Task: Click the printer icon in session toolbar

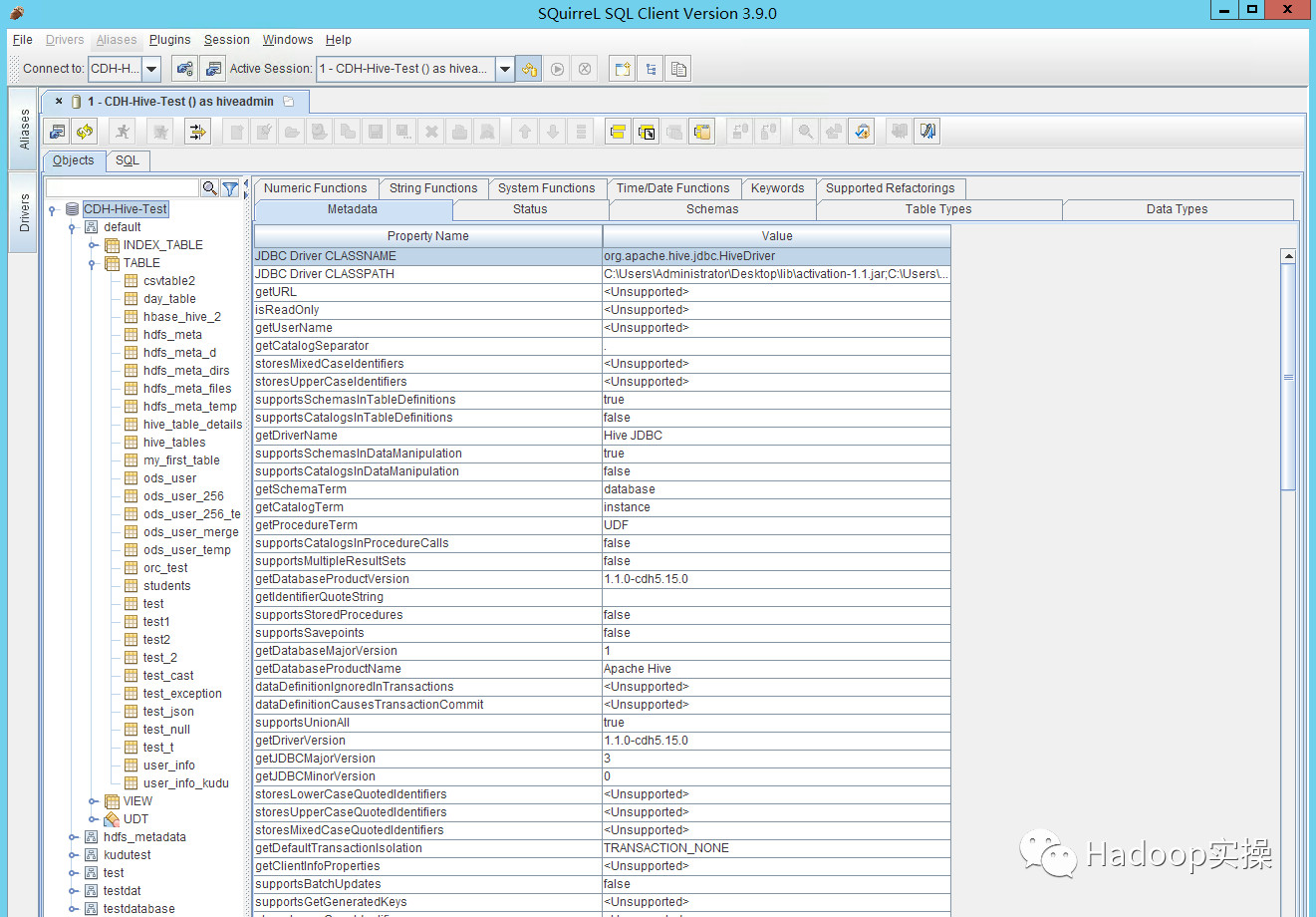Action: 459,132
